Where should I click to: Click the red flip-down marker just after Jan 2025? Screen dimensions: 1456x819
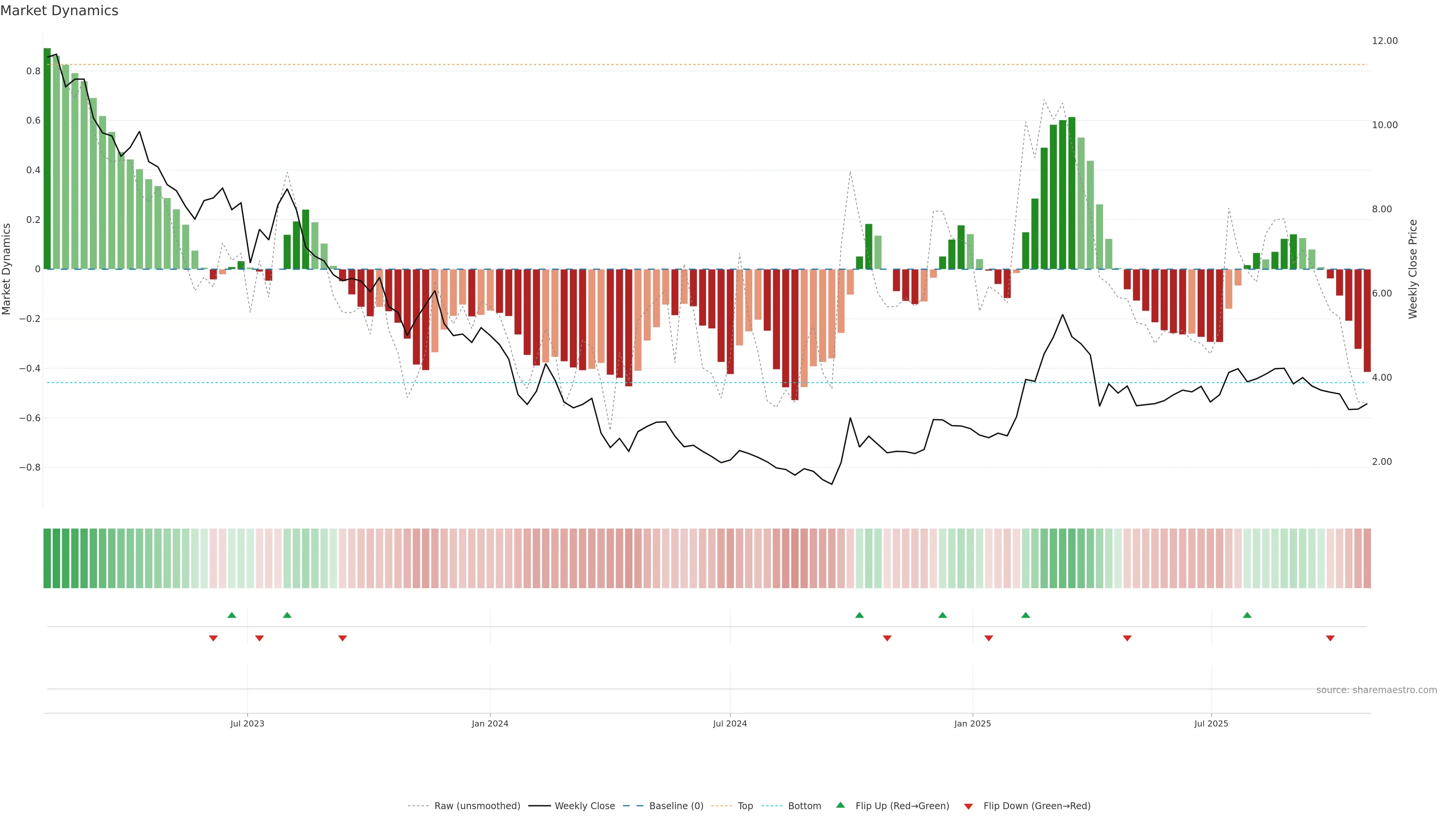click(x=988, y=638)
